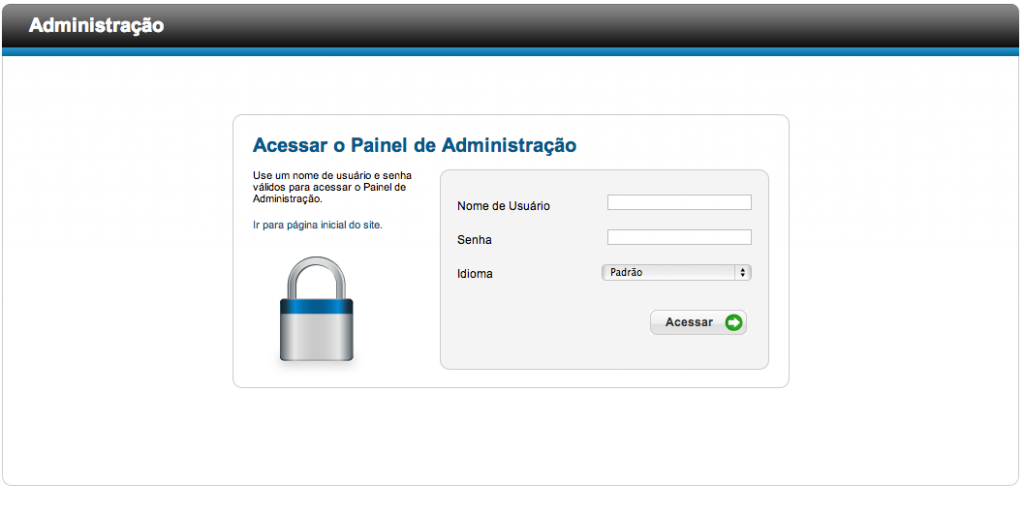1024x513 pixels.
Task: Click the 'Idioma' label
Action: [x=475, y=273]
